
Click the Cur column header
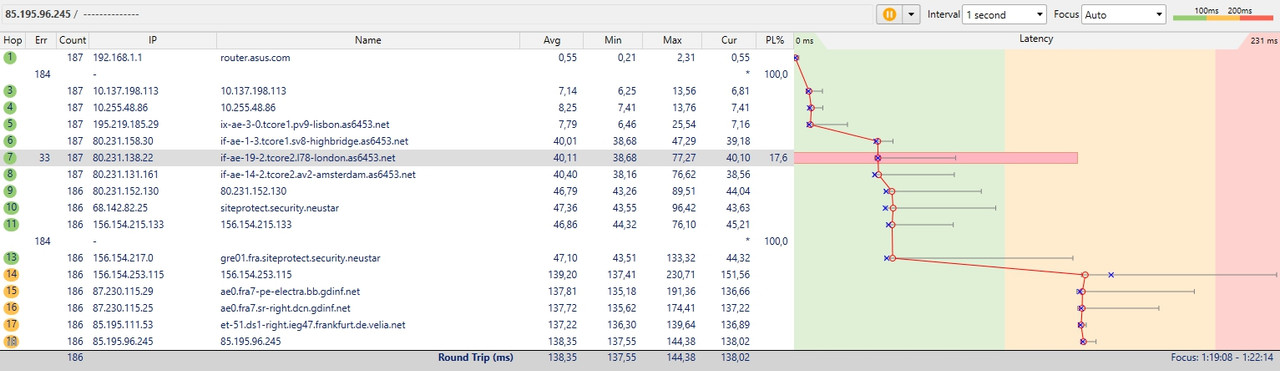click(x=729, y=40)
